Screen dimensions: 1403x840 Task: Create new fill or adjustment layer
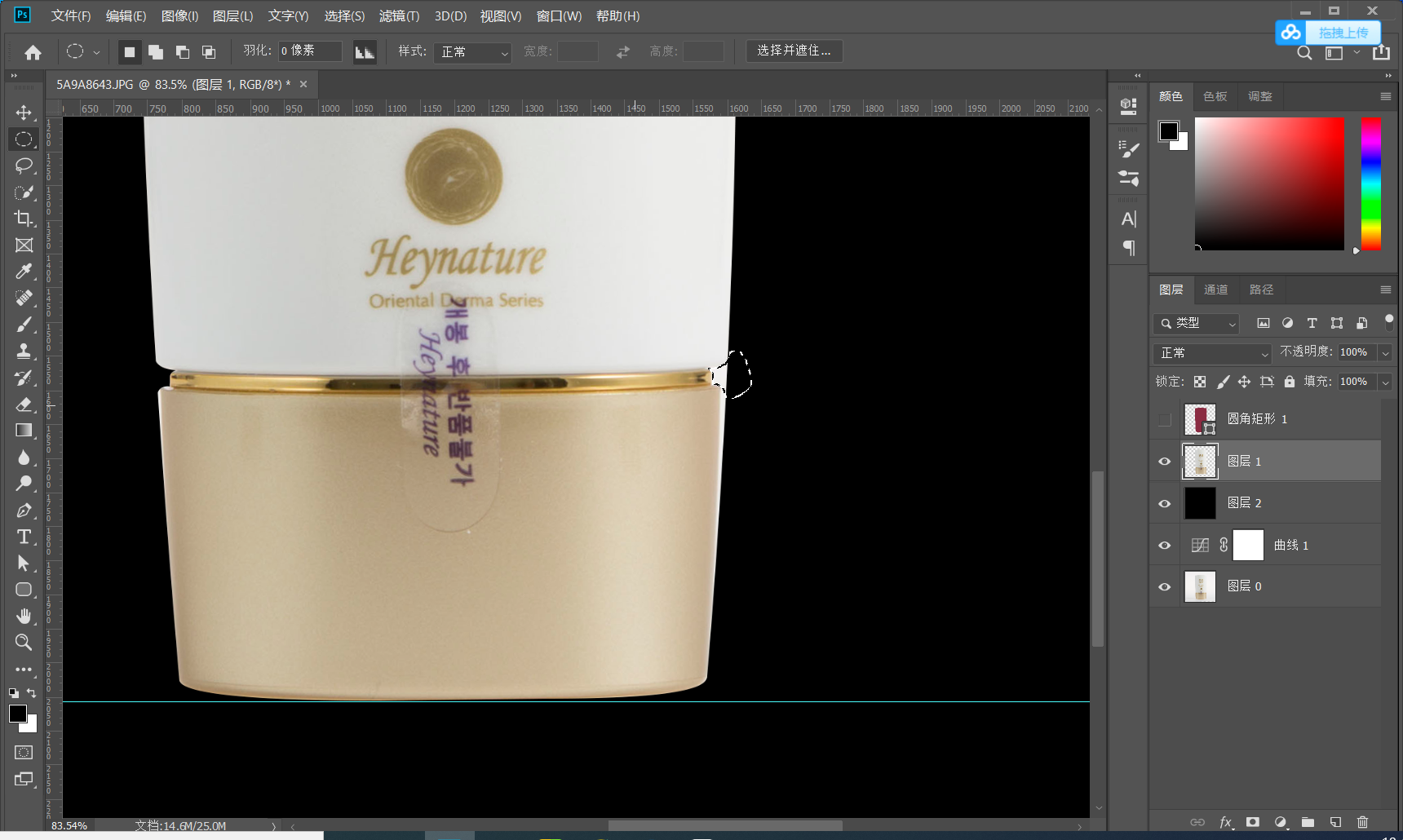pos(1281,822)
